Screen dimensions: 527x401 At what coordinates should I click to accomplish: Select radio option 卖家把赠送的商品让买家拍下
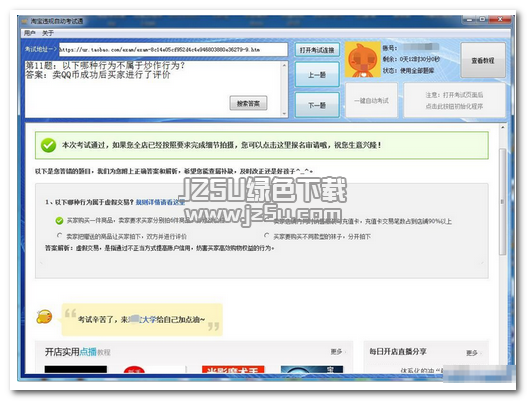pyautogui.click(x=59, y=236)
